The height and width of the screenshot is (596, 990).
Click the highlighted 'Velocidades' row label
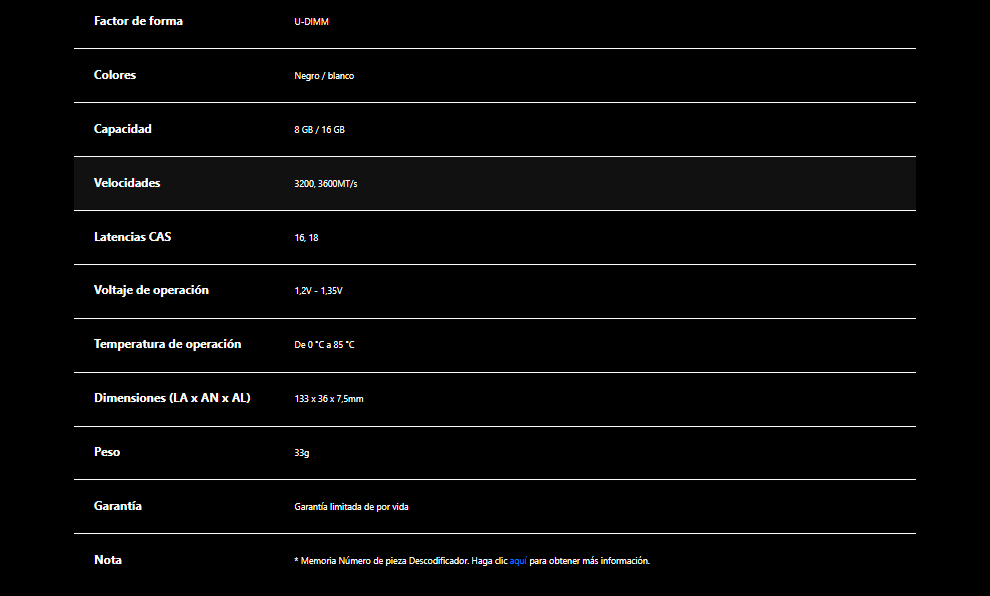(x=127, y=183)
